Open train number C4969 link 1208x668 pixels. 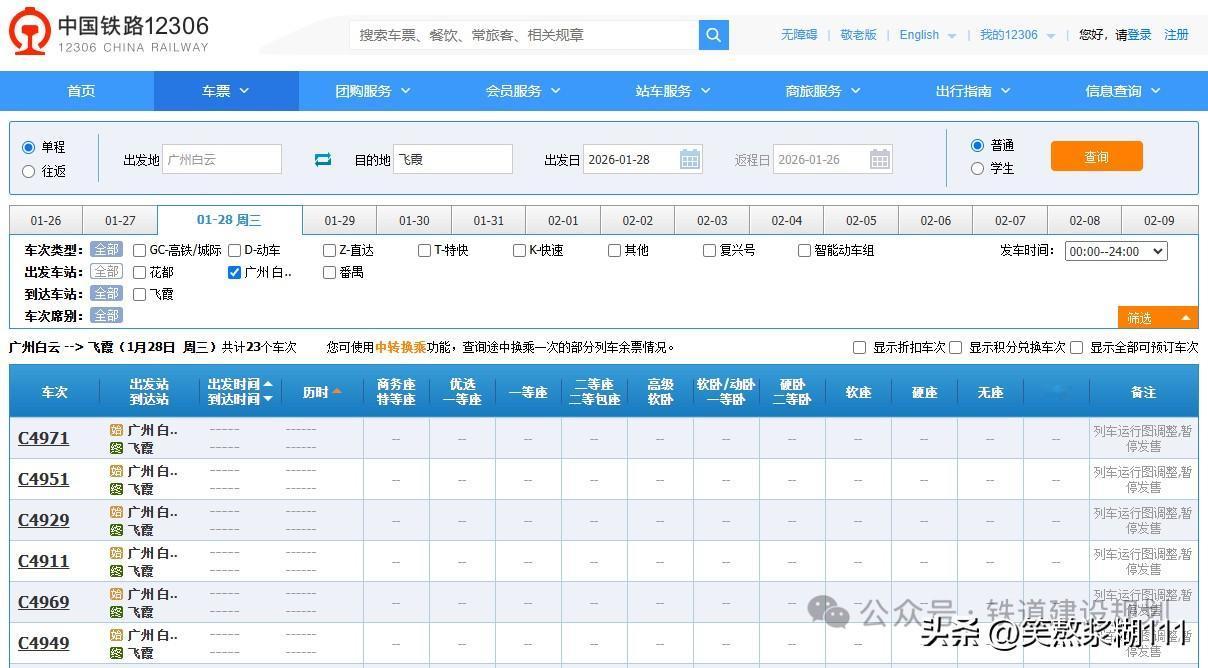[x=44, y=602]
